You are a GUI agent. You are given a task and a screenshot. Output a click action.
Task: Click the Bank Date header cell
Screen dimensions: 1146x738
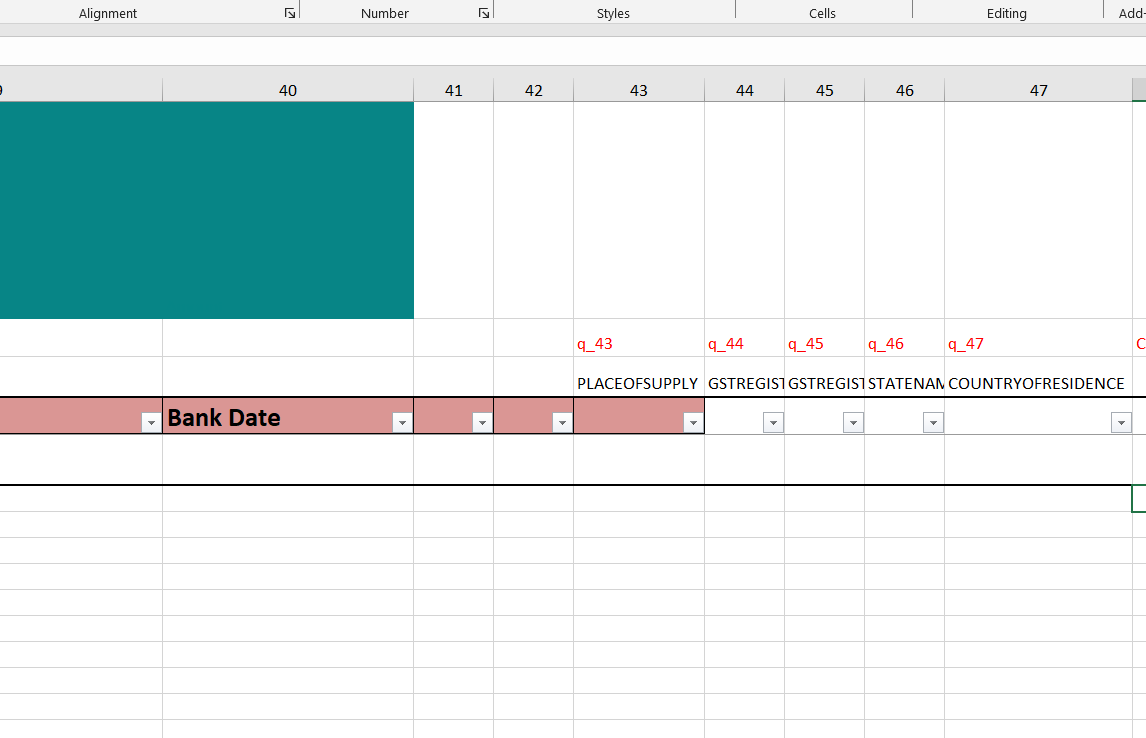tap(270, 417)
